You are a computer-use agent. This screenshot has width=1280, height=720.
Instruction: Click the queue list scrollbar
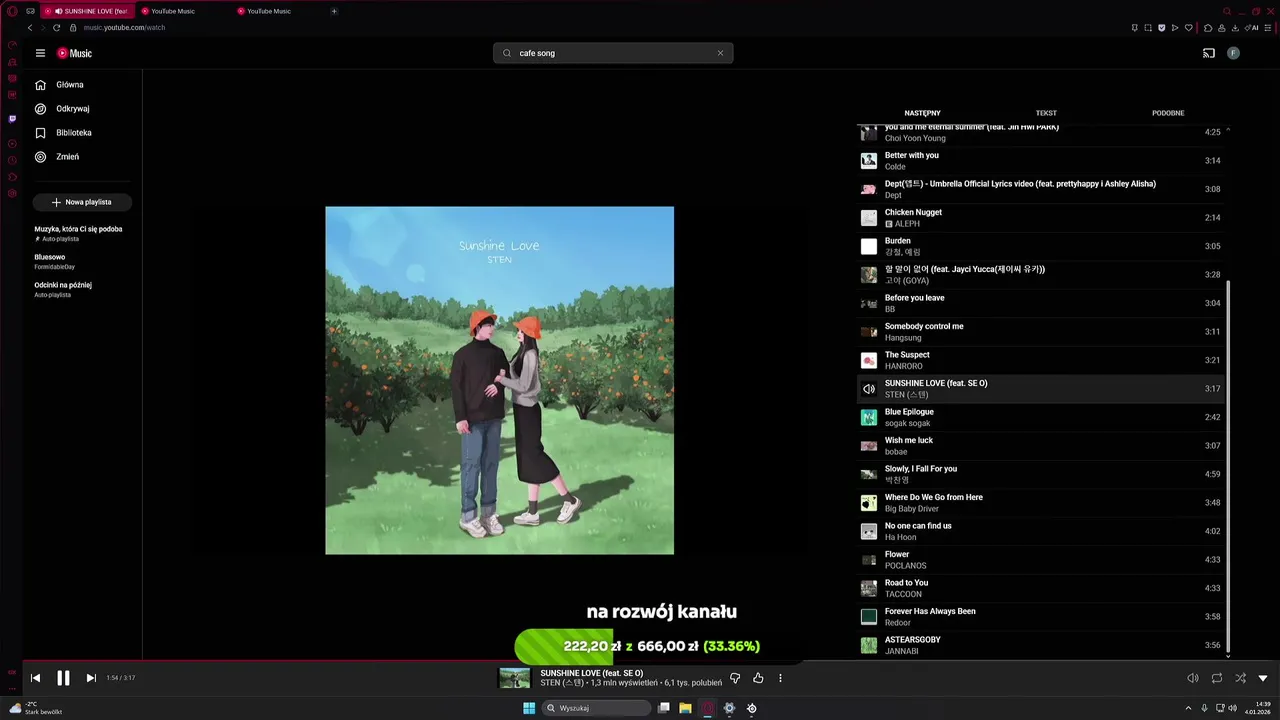point(1228,465)
